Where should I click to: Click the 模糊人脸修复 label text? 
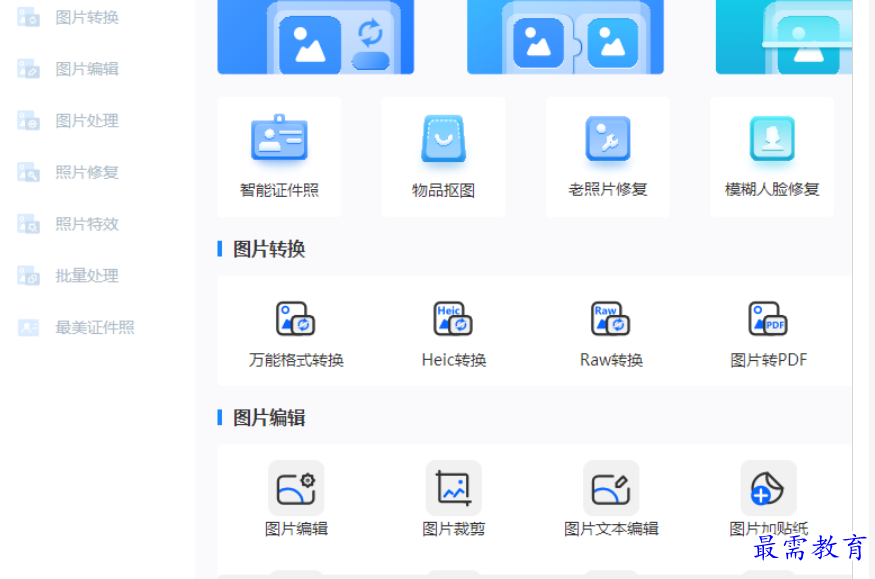(772, 190)
